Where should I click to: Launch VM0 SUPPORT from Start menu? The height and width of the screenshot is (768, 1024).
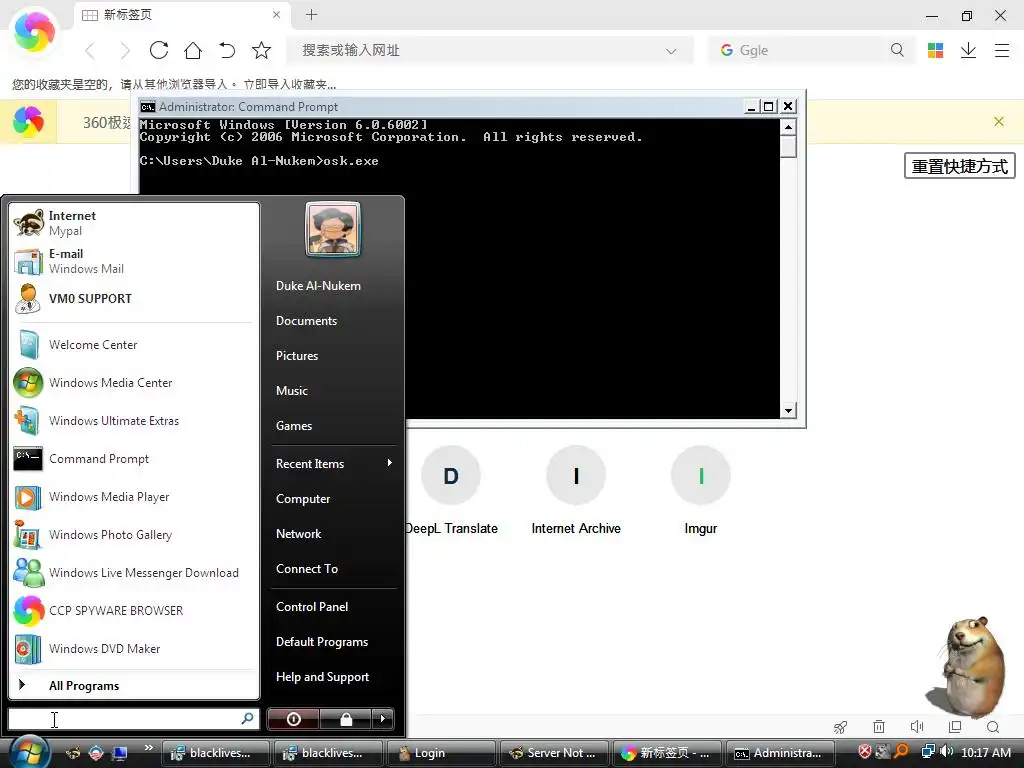[134, 298]
